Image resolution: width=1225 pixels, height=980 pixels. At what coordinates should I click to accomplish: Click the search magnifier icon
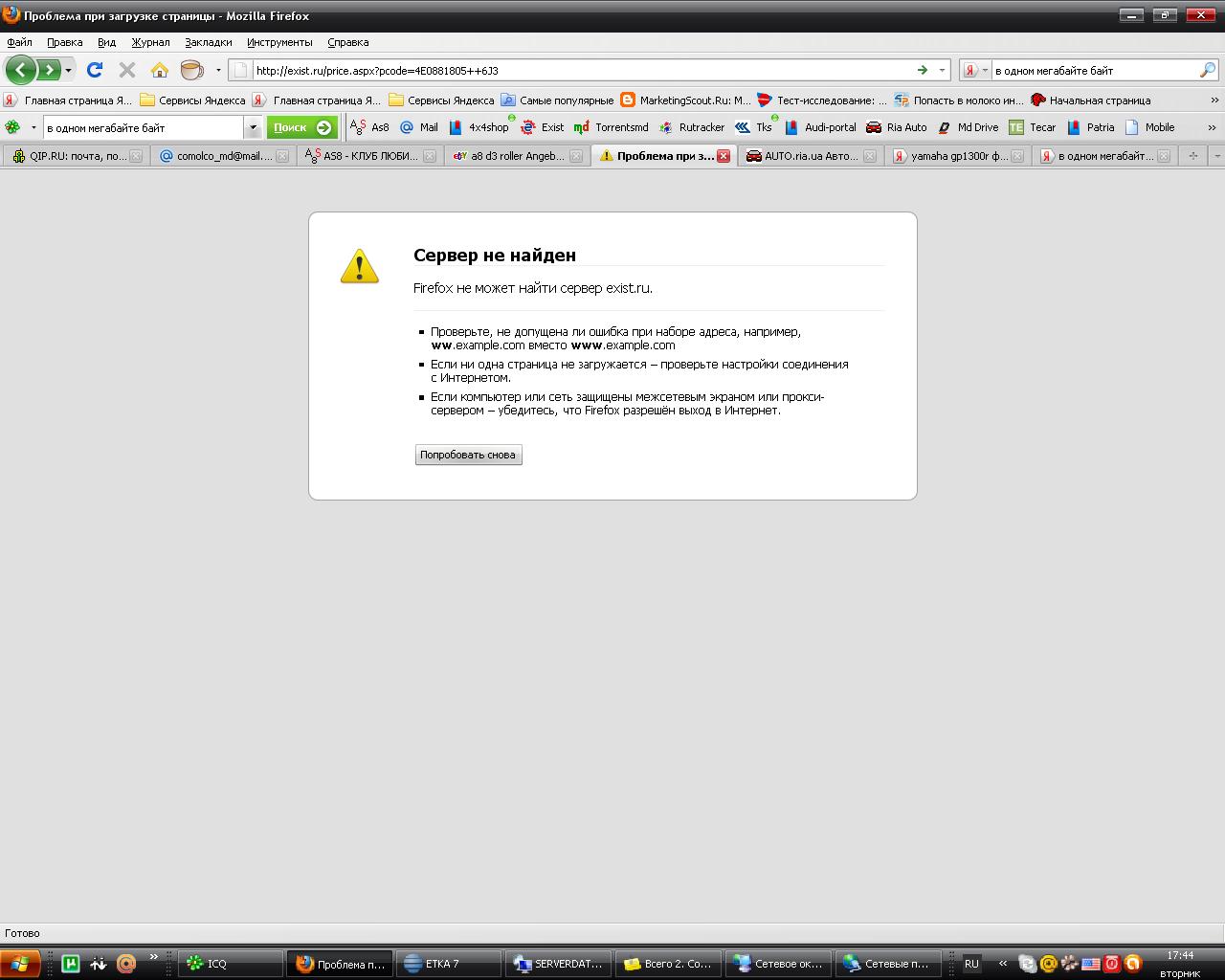click(x=1207, y=70)
